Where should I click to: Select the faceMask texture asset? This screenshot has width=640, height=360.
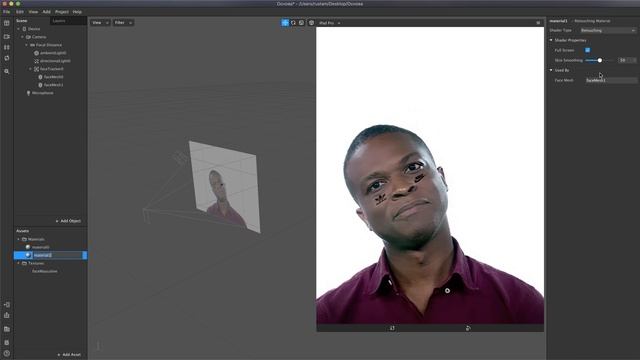(44, 271)
